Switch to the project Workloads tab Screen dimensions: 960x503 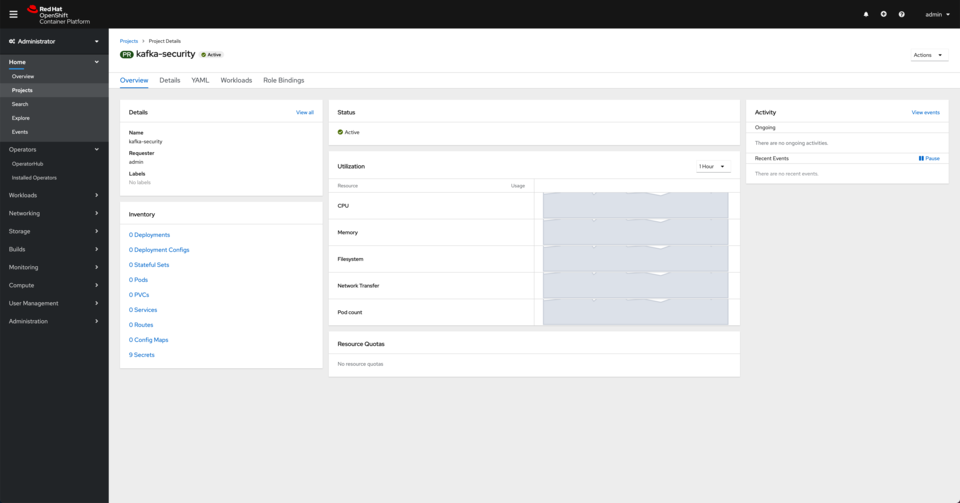click(x=236, y=80)
